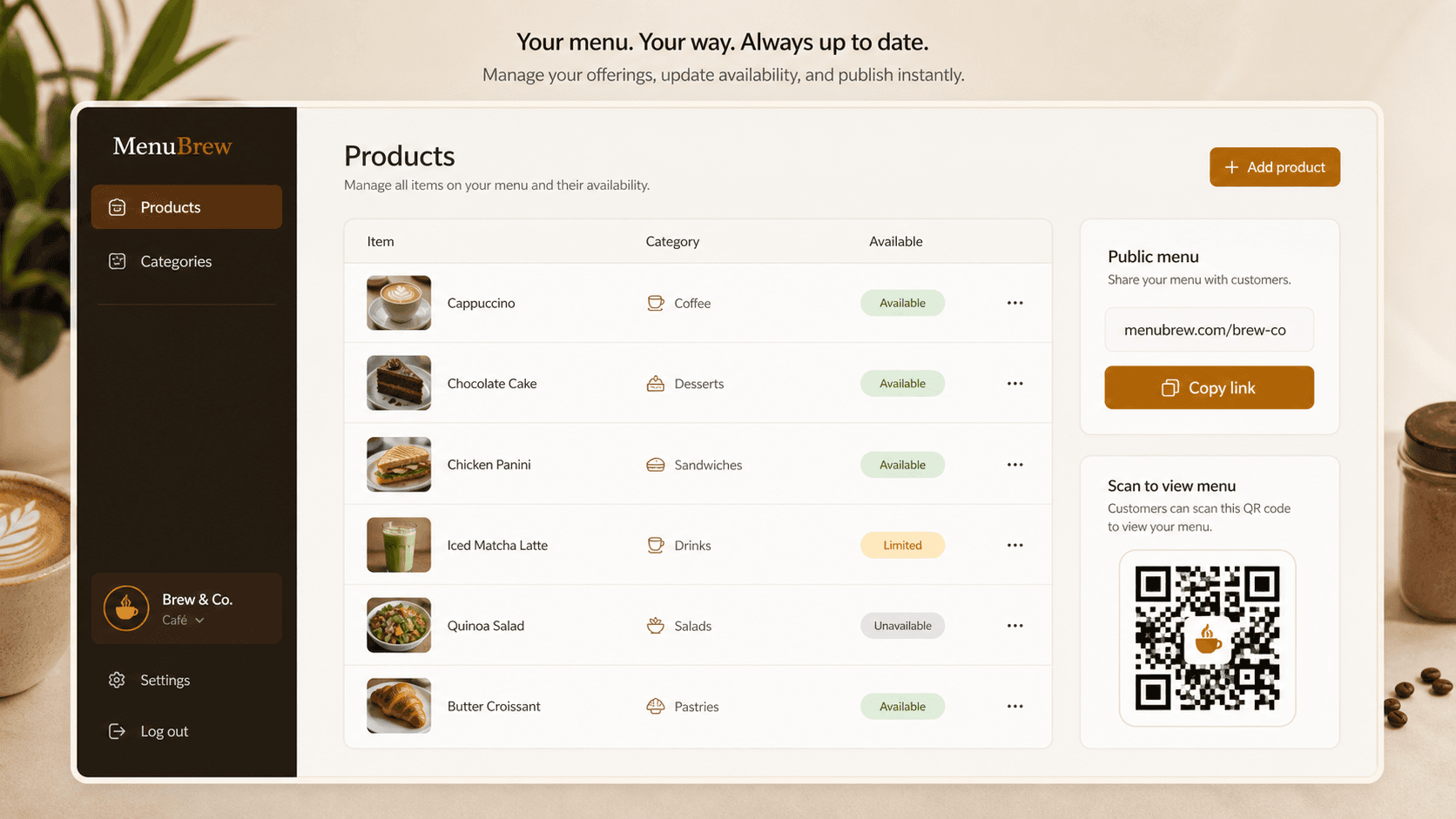Open the Chocolate Cake row more options
Viewport: 1456px width, 819px height.
[x=1015, y=383]
